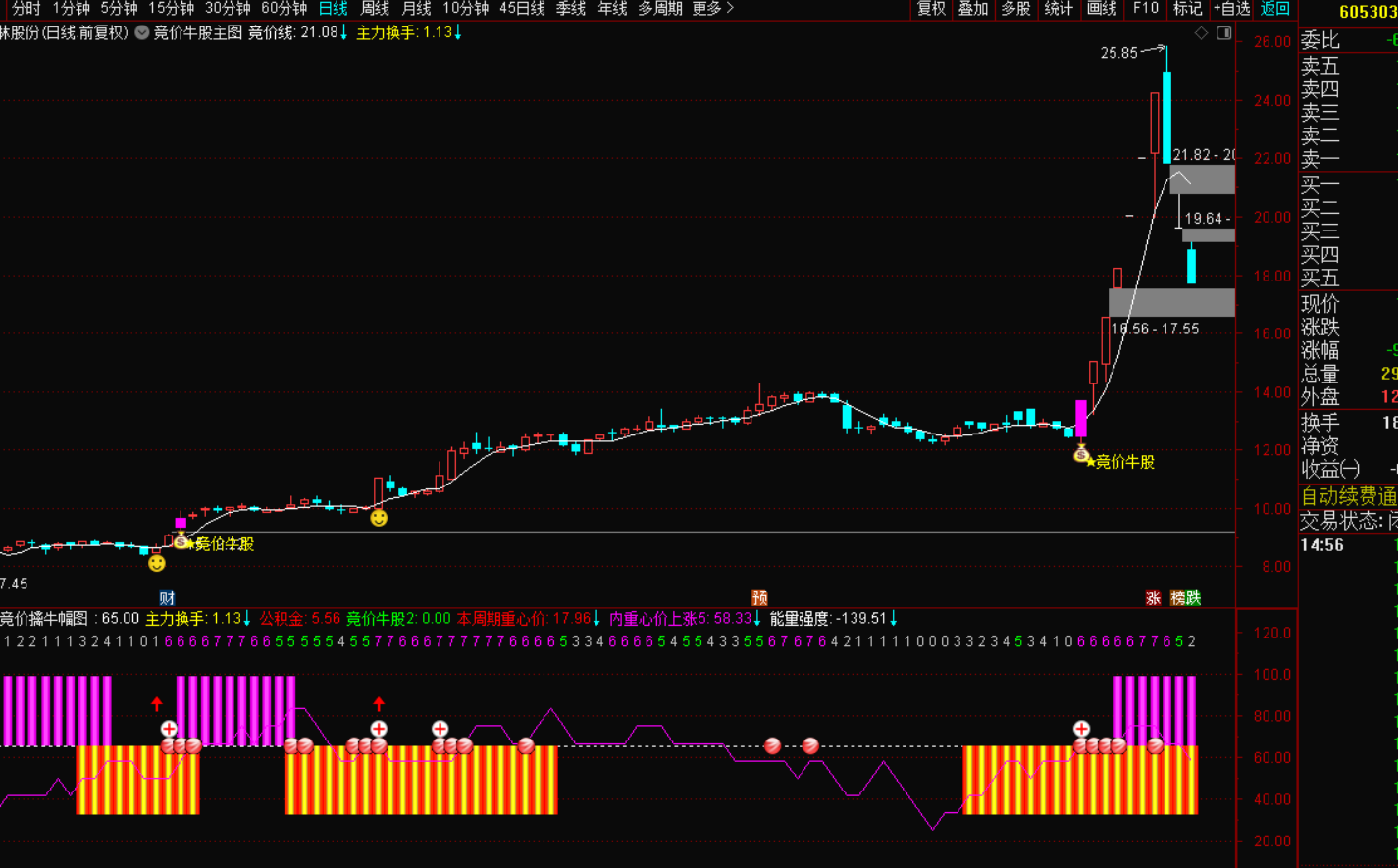Click the 榜 ranking marker icon
Screen dimensions: 1398x868
[1178, 598]
